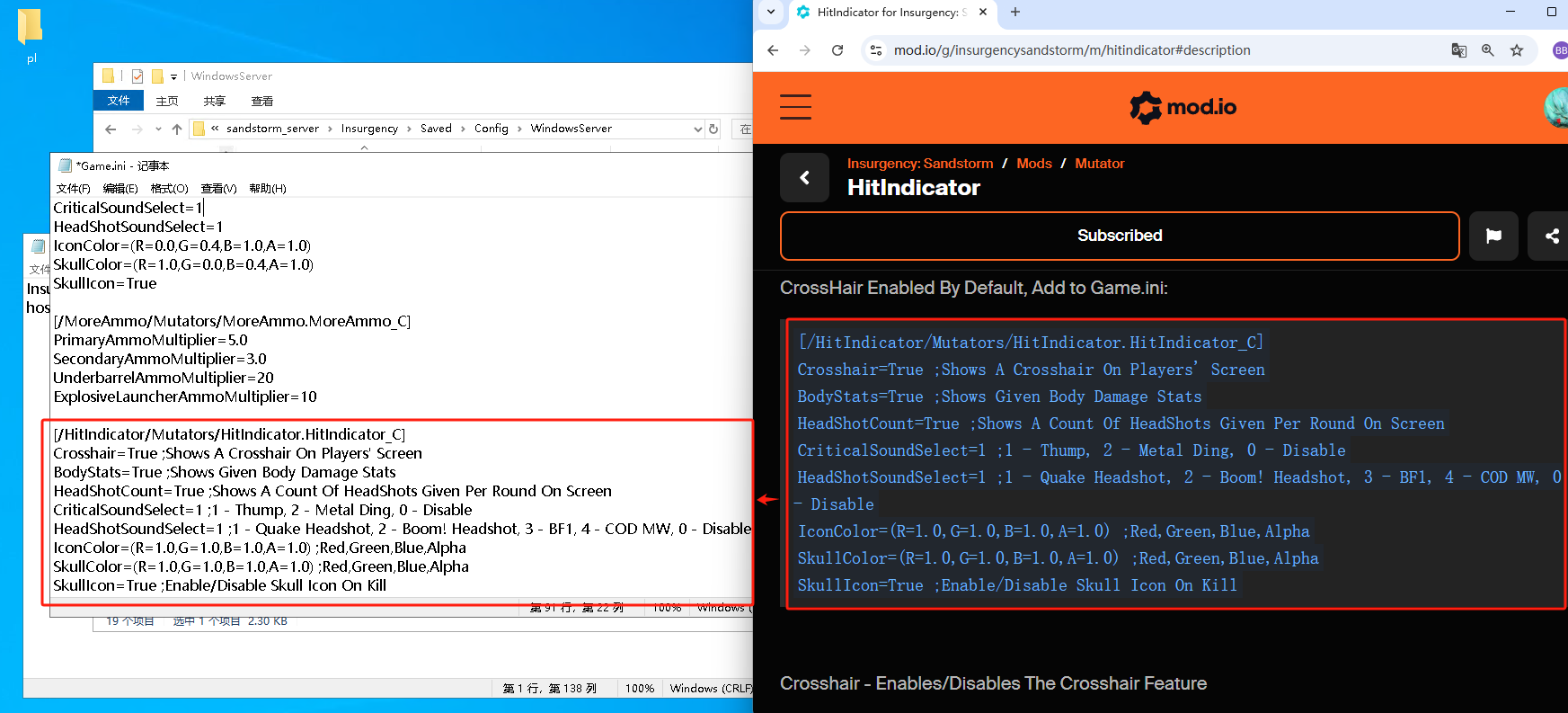Click 'CrossHair Enabled By Default' heading text
The image size is (1568, 713).
[x=974, y=288]
